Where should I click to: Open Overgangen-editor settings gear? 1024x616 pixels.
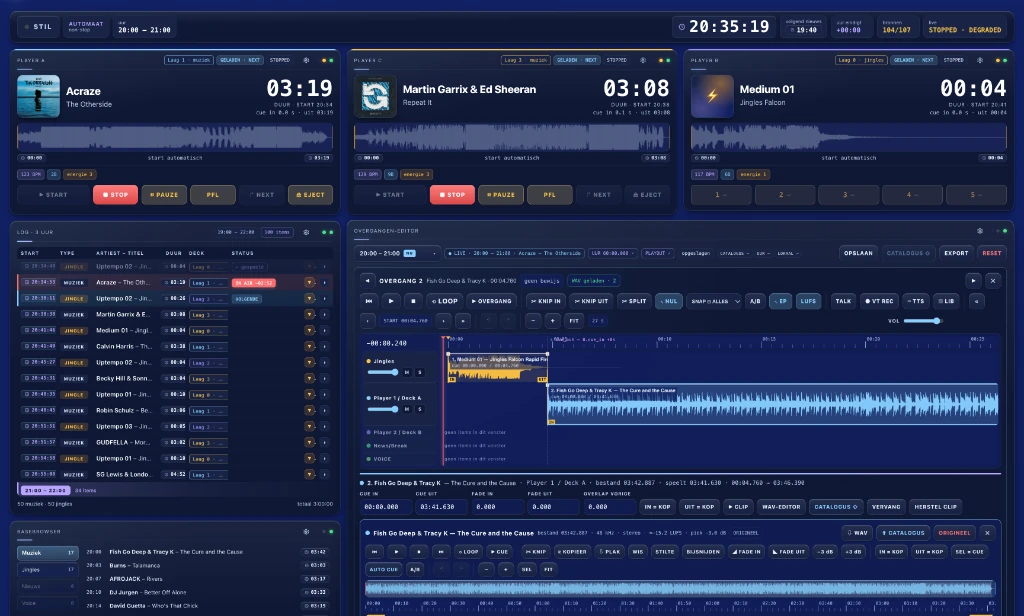(980, 231)
